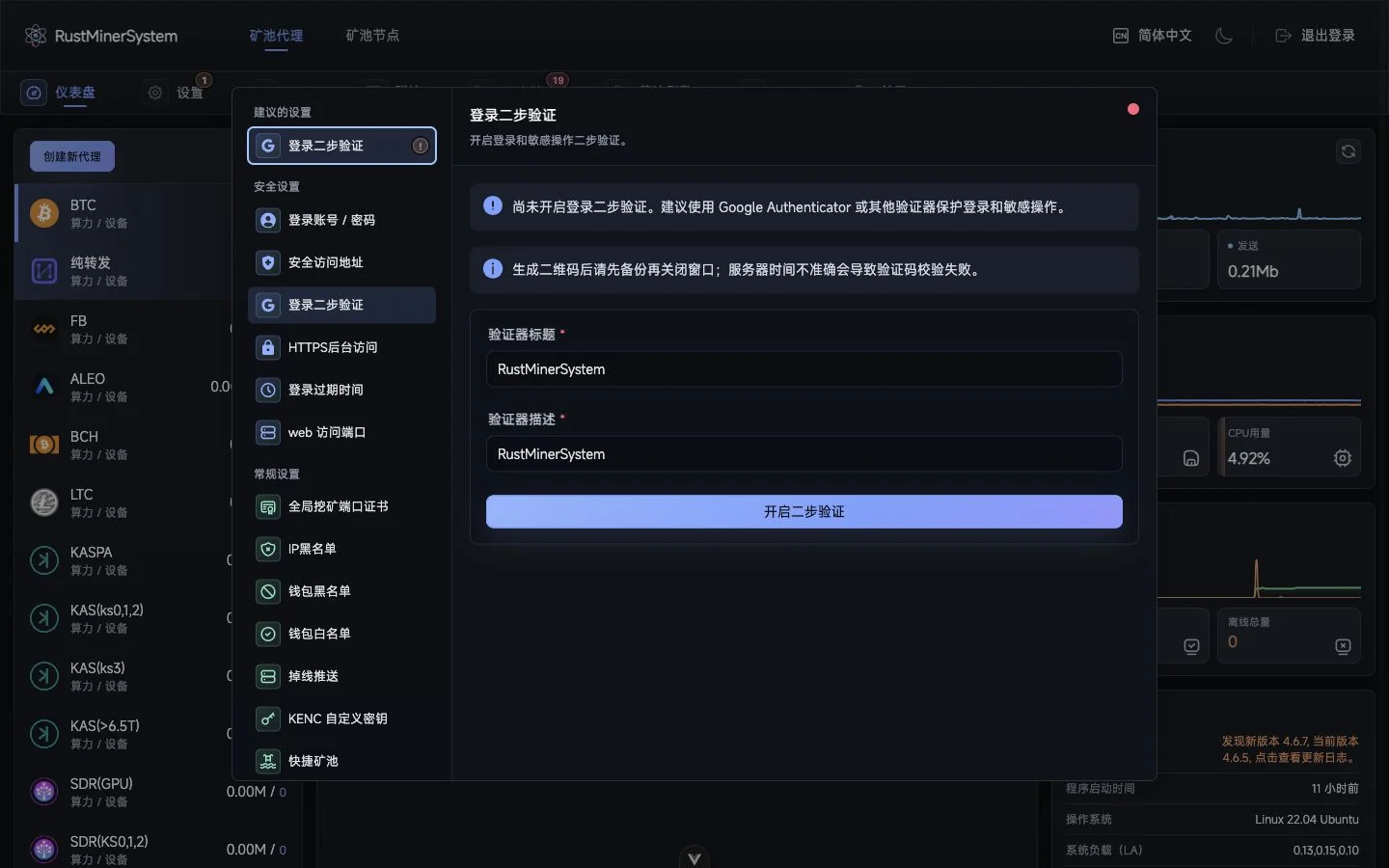Select the KAS(>6.5T) coin icon
The width and height of the screenshot is (1389, 868).
(x=44, y=734)
